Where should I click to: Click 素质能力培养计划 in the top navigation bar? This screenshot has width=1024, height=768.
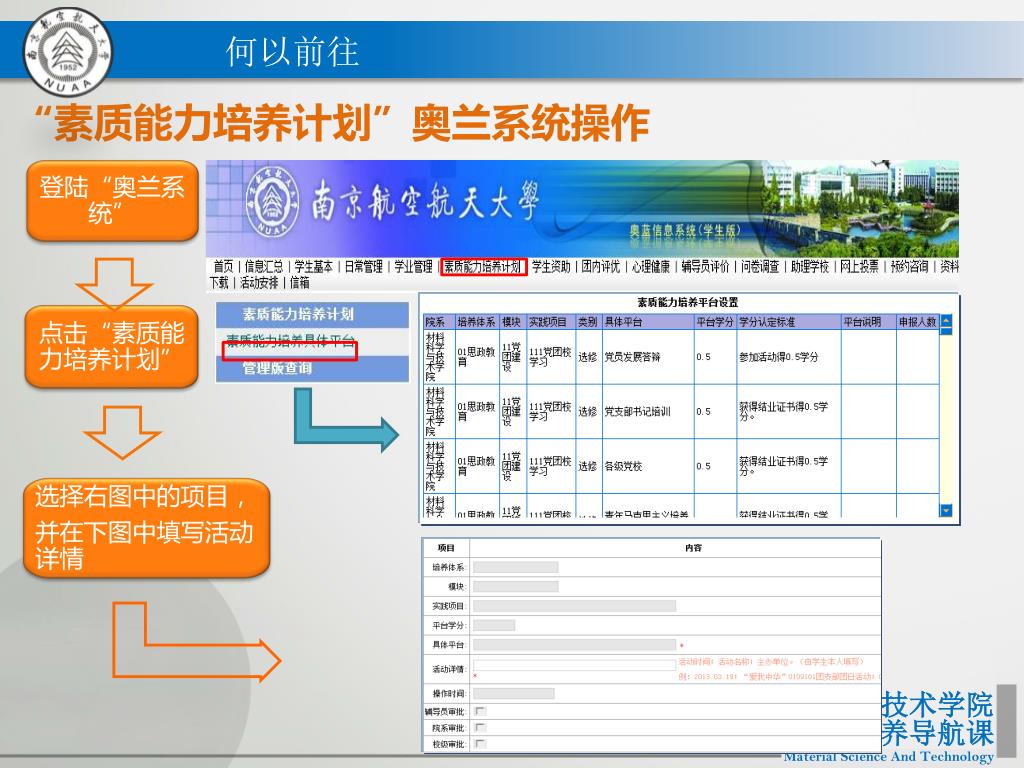(483, 266)
